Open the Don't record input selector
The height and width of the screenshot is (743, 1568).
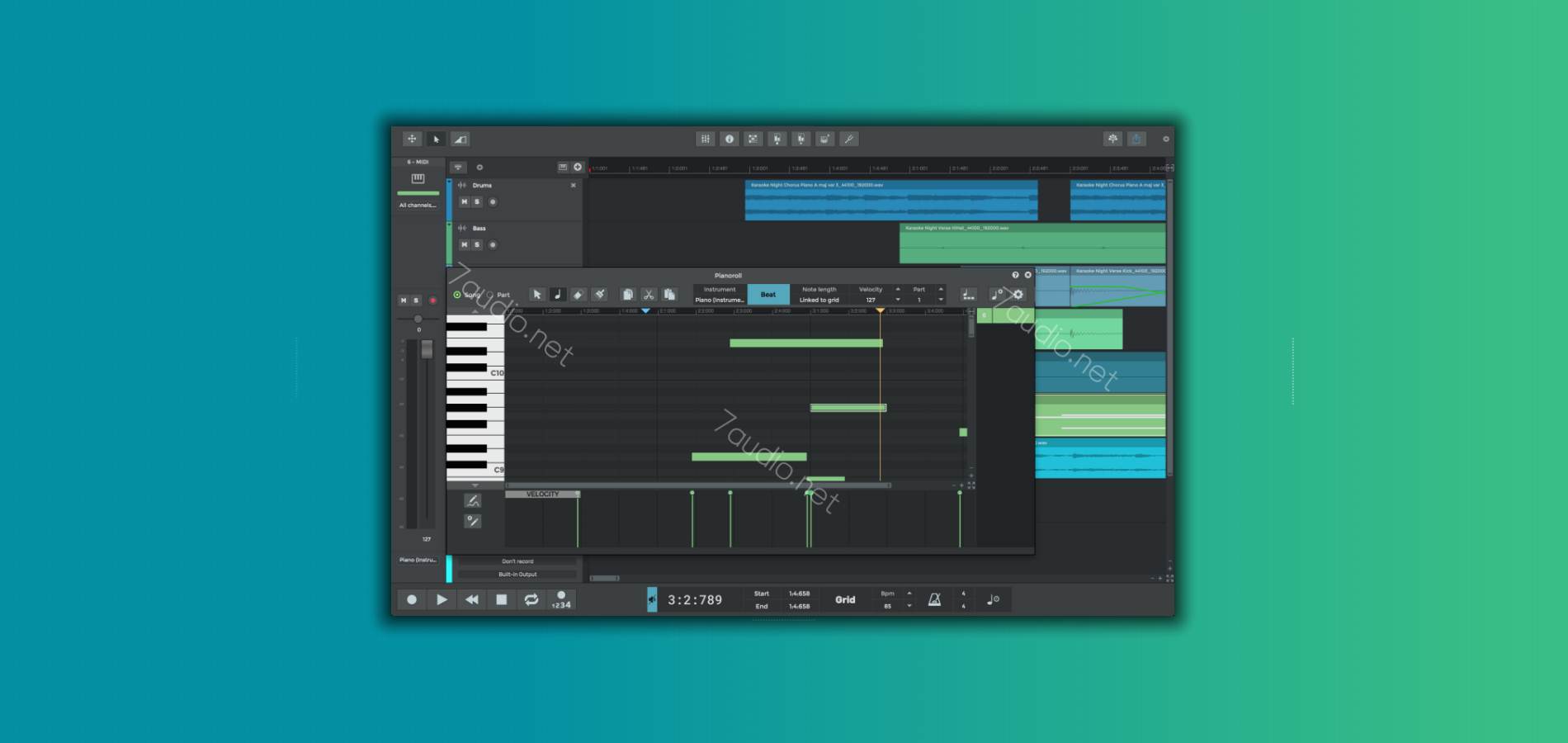517,561
